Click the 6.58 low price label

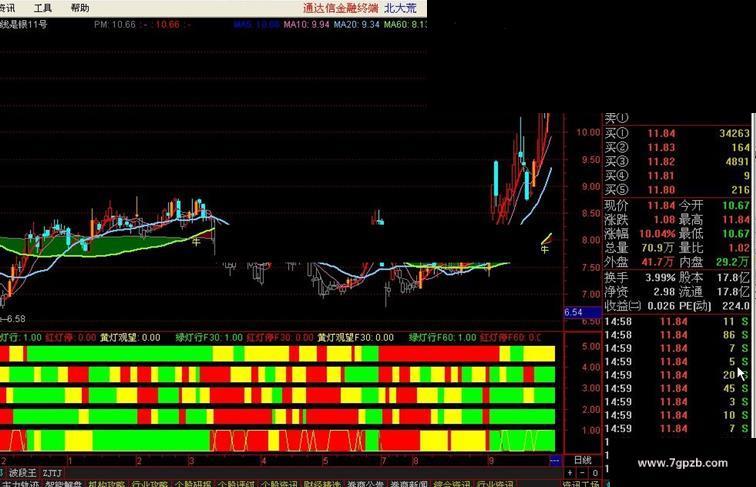point(15,319)
